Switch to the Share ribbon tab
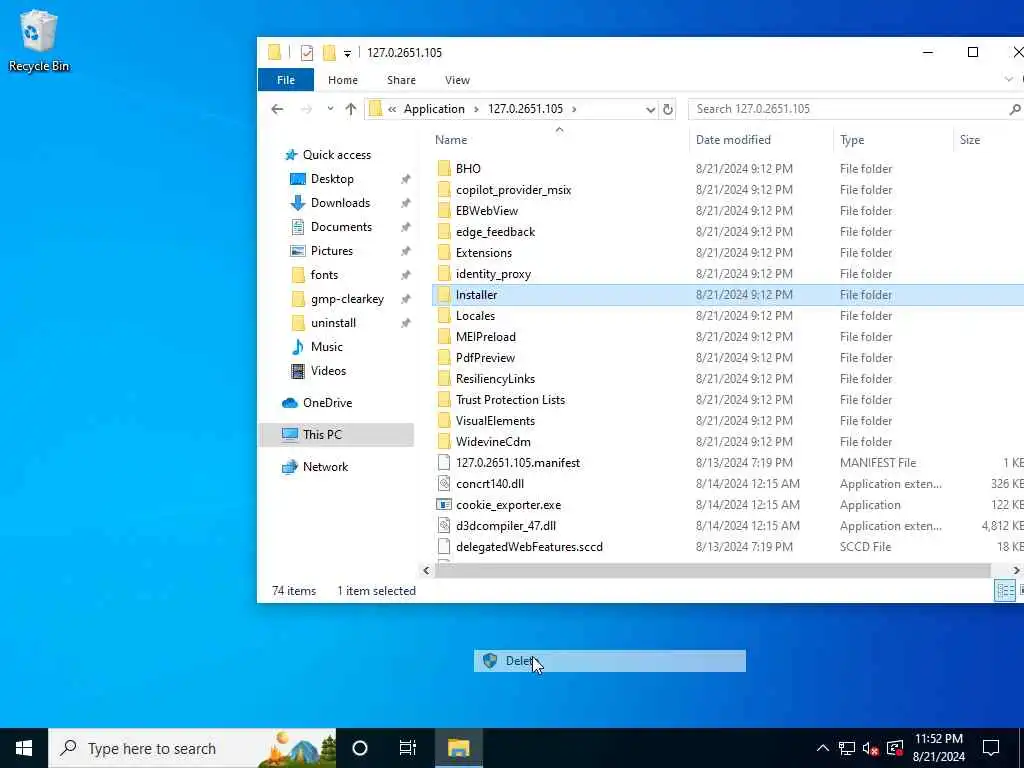The width and height of the screenshot is (1024, 768). click(401, 80)
